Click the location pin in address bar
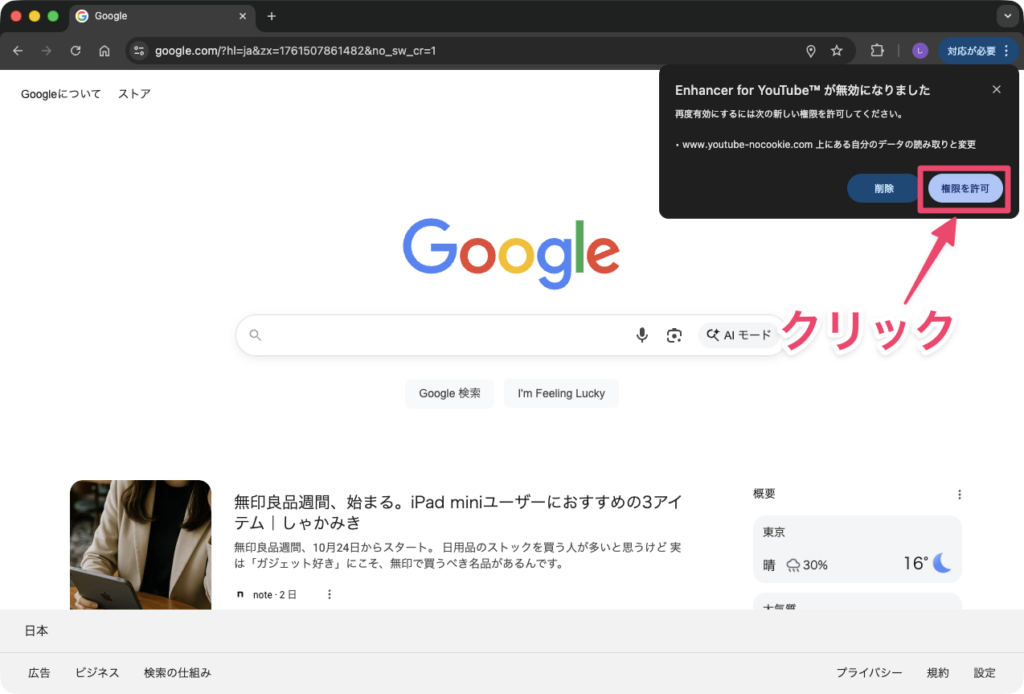Viewport: 1024px width, 694px height. 811,51
